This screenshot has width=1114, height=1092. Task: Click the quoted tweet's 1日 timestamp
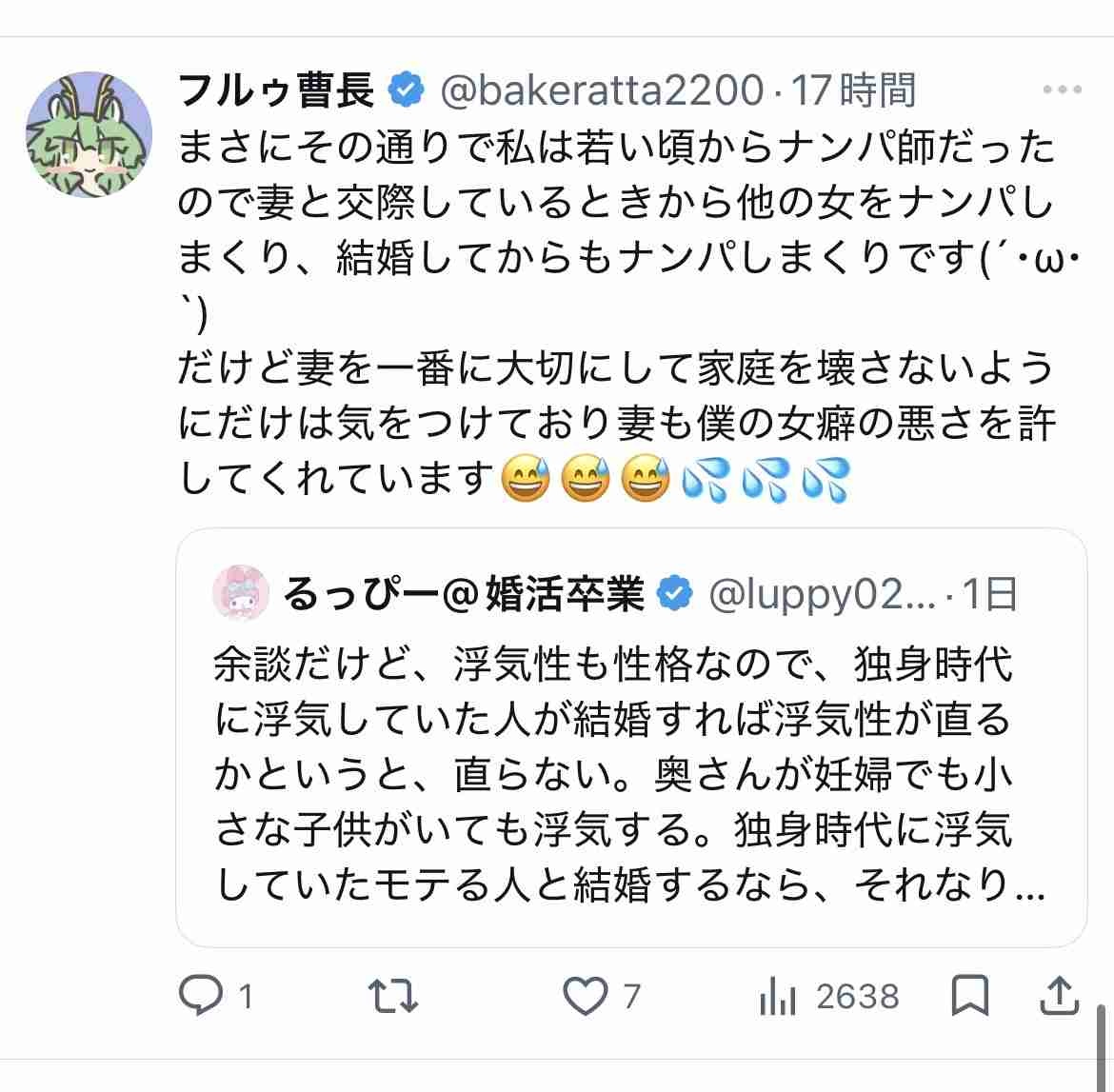point(990,595)
